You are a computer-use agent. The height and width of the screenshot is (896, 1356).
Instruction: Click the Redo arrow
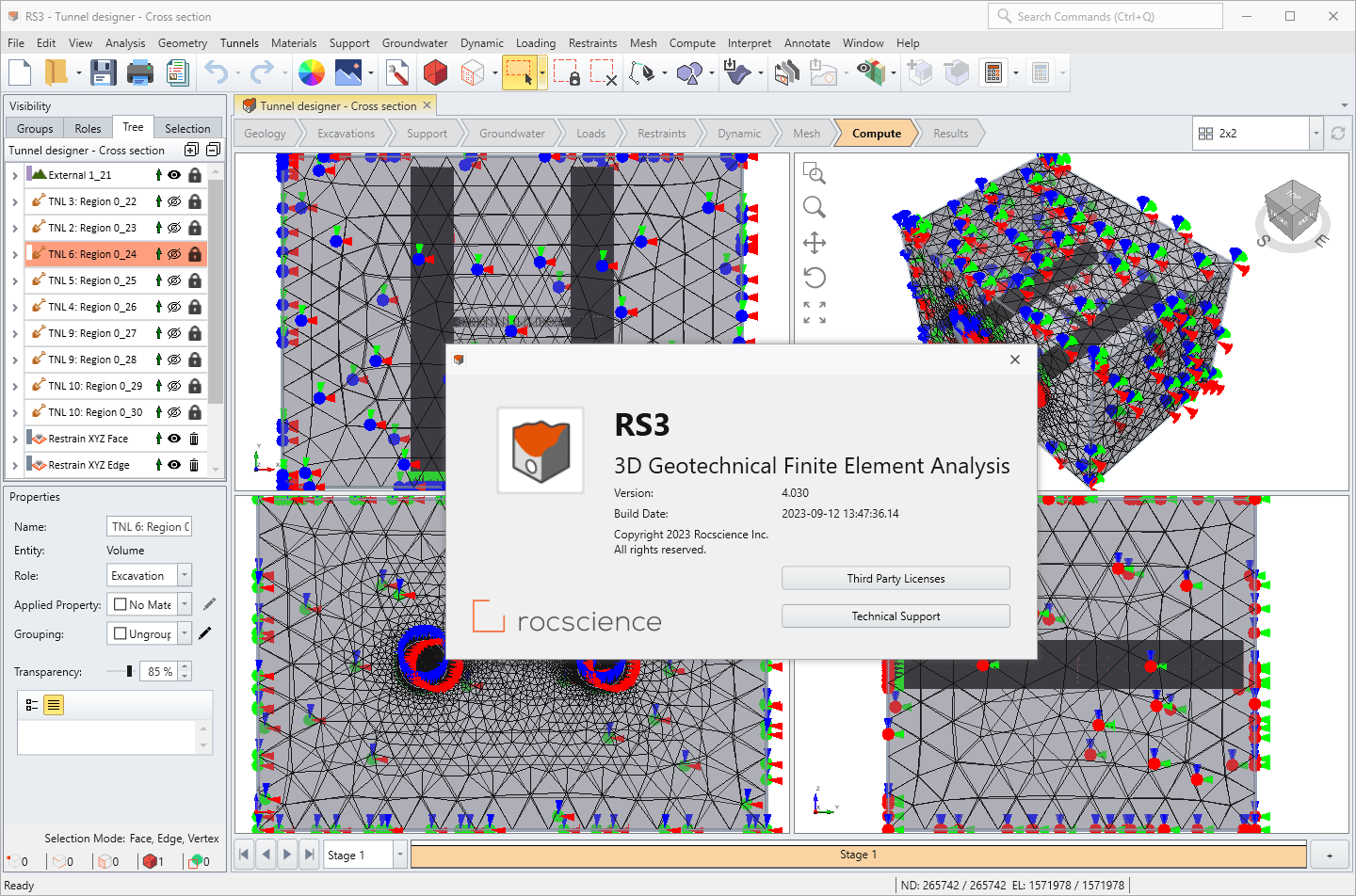pyautogui.click(x=263, y=72)
